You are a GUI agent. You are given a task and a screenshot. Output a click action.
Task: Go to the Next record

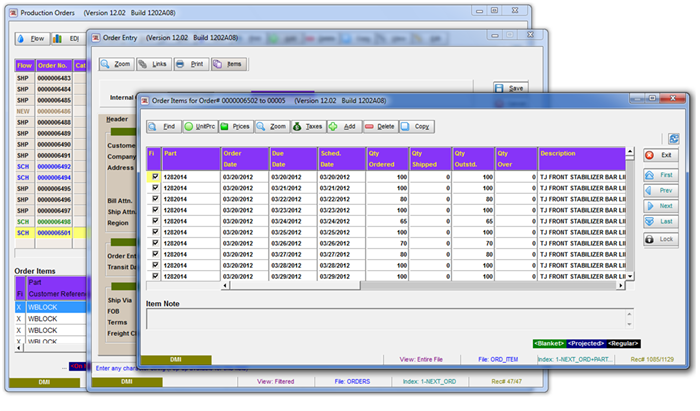click(x=661, y=206)
